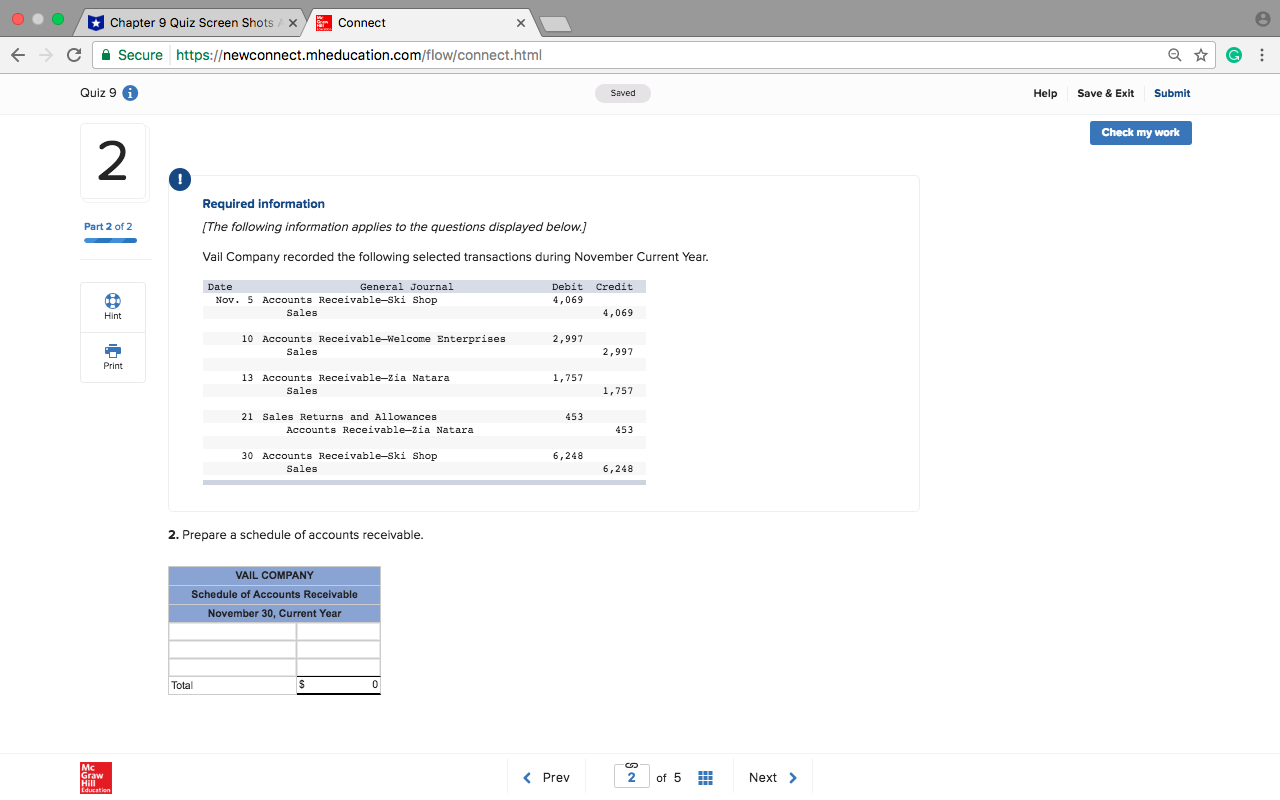Screen dimensions: 1280x800
Task: Open Chrome three-dot menu
Action: pos(1262,55)
